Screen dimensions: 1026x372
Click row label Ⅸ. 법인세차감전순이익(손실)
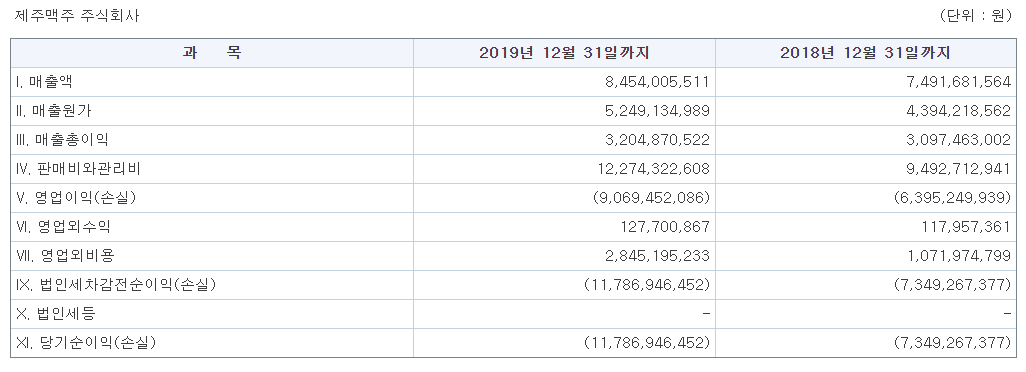point(115,284)
